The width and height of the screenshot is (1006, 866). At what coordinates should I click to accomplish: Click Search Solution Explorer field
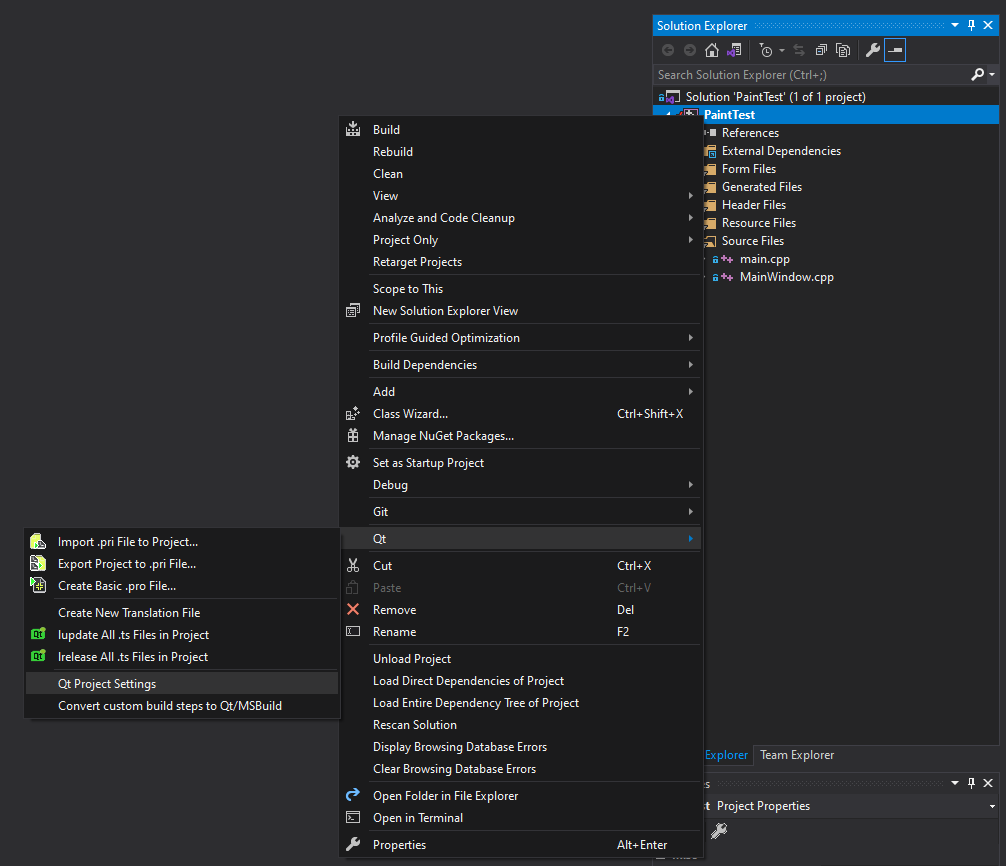[x=812, y=75]
